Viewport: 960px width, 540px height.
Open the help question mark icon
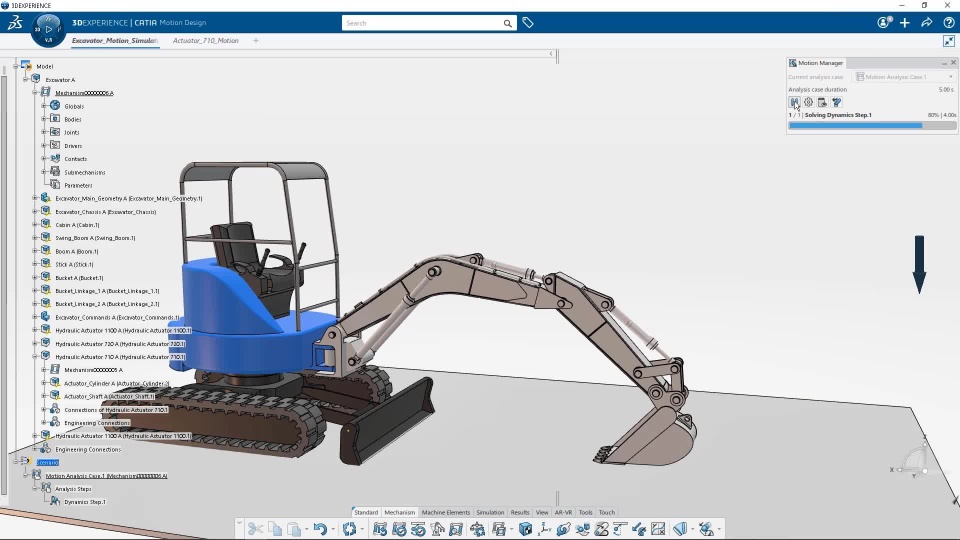tap(948, 23)
